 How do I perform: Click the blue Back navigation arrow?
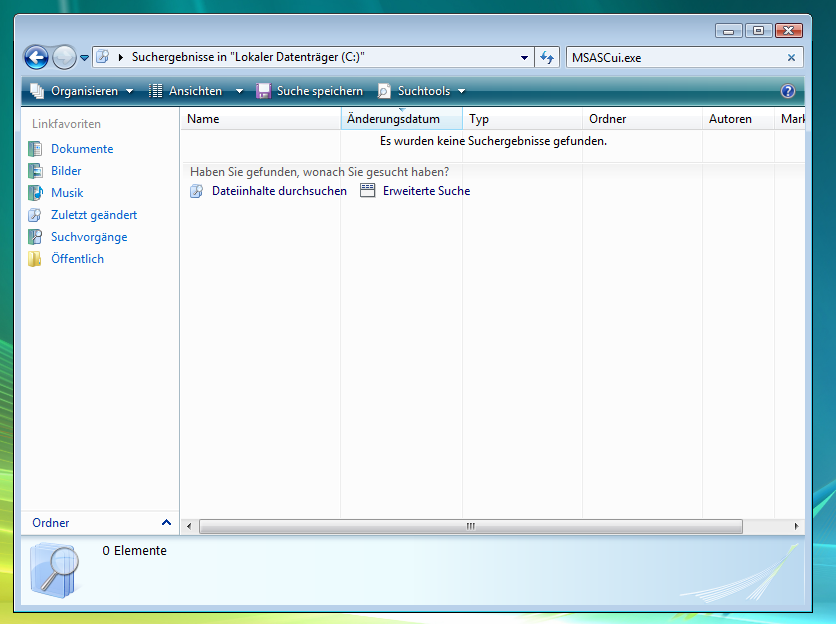[36, 58]
